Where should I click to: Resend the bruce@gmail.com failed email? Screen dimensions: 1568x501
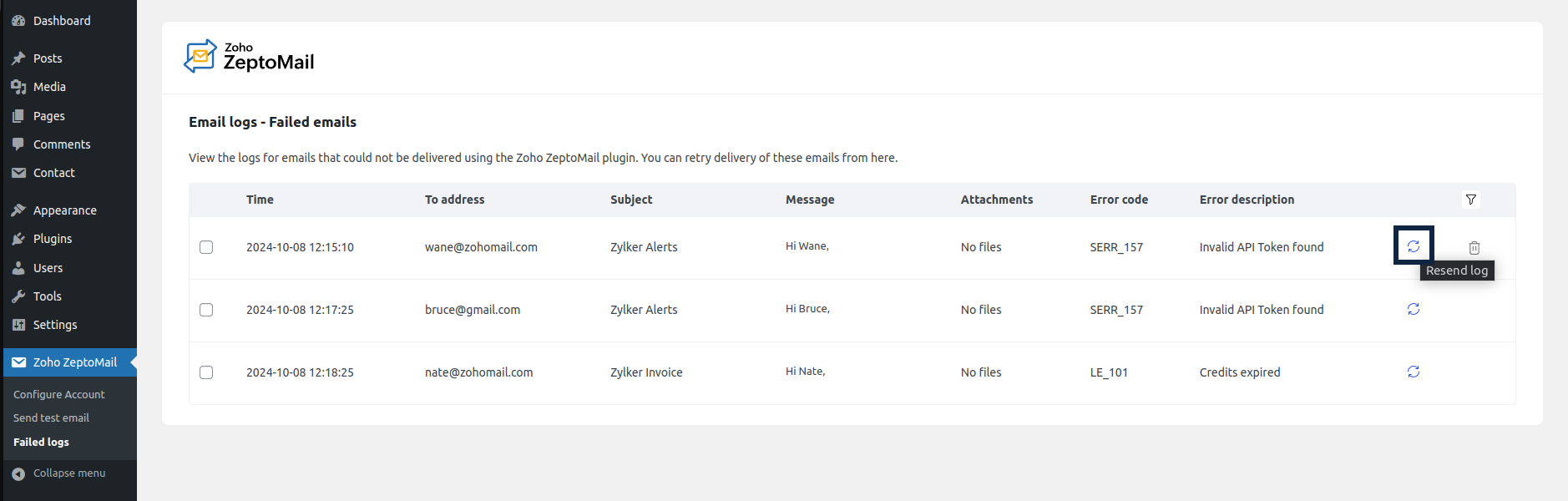[x=1413, y=309]
